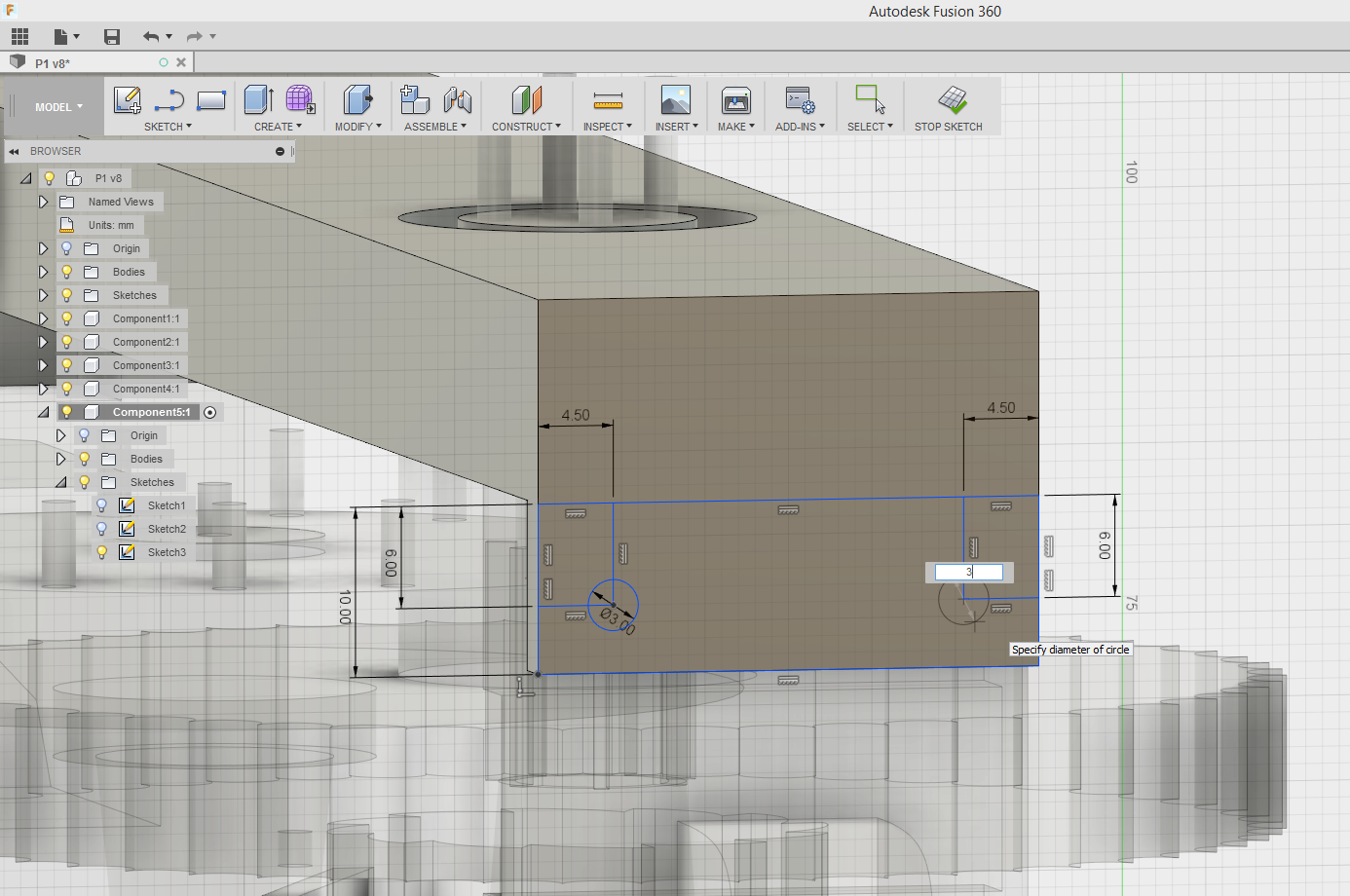
Task: Choose the Create Form tool icon
Action: click(300, 99)
